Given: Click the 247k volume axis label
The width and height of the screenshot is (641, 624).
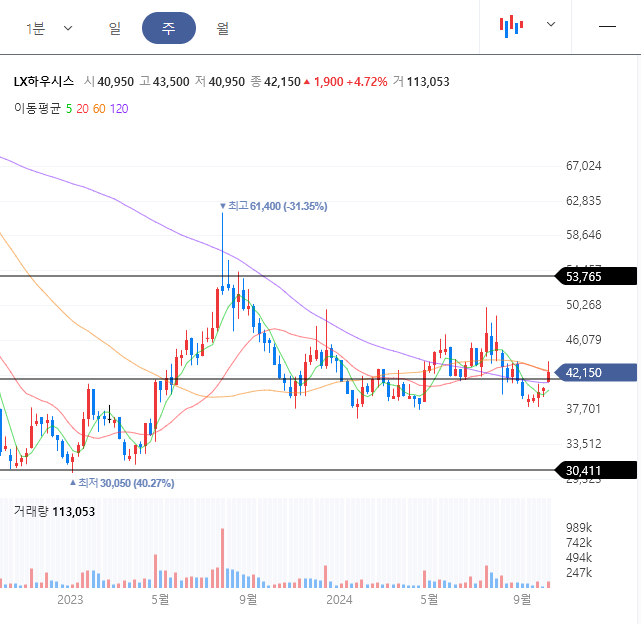Looking at the screenshot, I should [x=579, y=573].
